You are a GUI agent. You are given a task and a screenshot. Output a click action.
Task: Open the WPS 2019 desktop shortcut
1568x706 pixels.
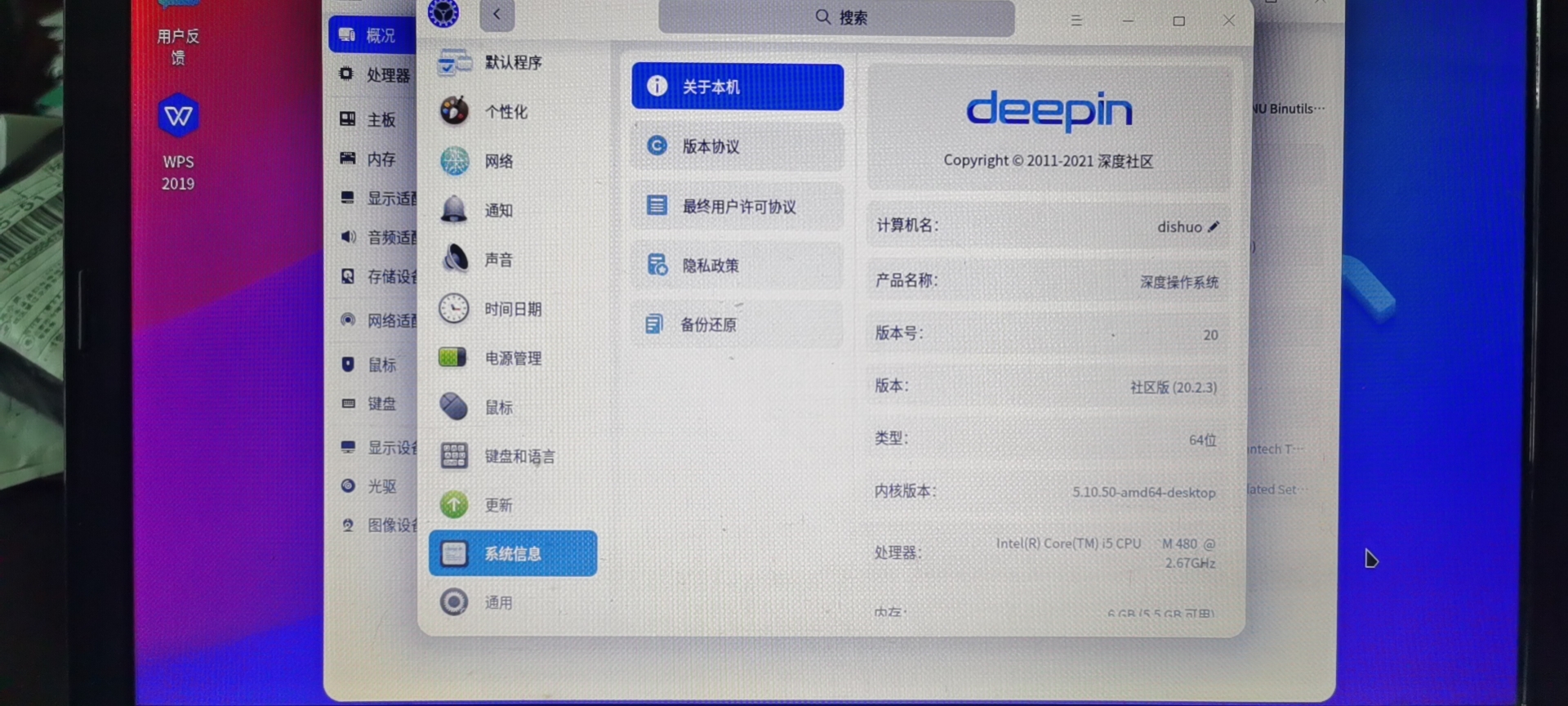178,141
